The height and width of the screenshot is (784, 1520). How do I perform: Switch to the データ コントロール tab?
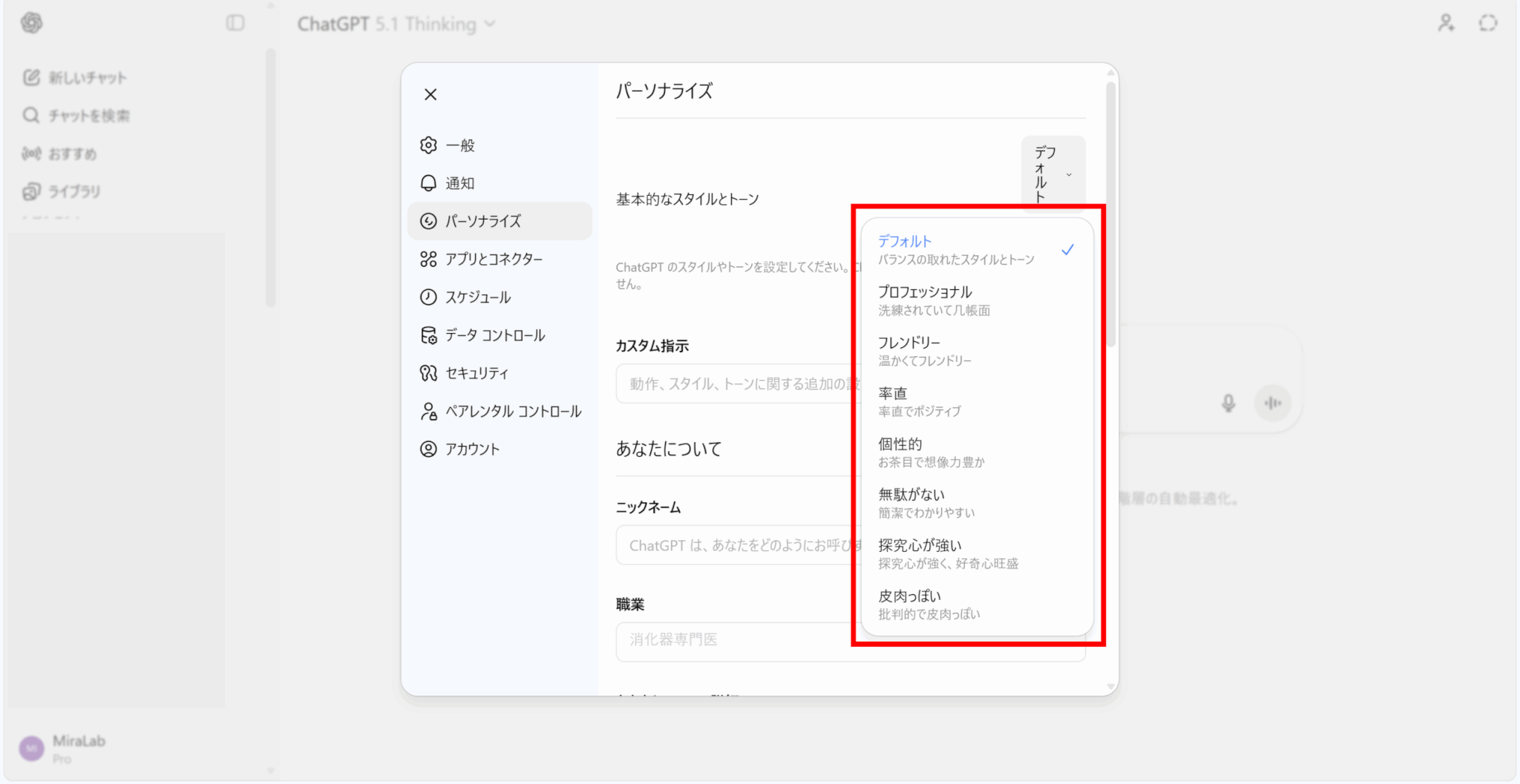point(494,335)
